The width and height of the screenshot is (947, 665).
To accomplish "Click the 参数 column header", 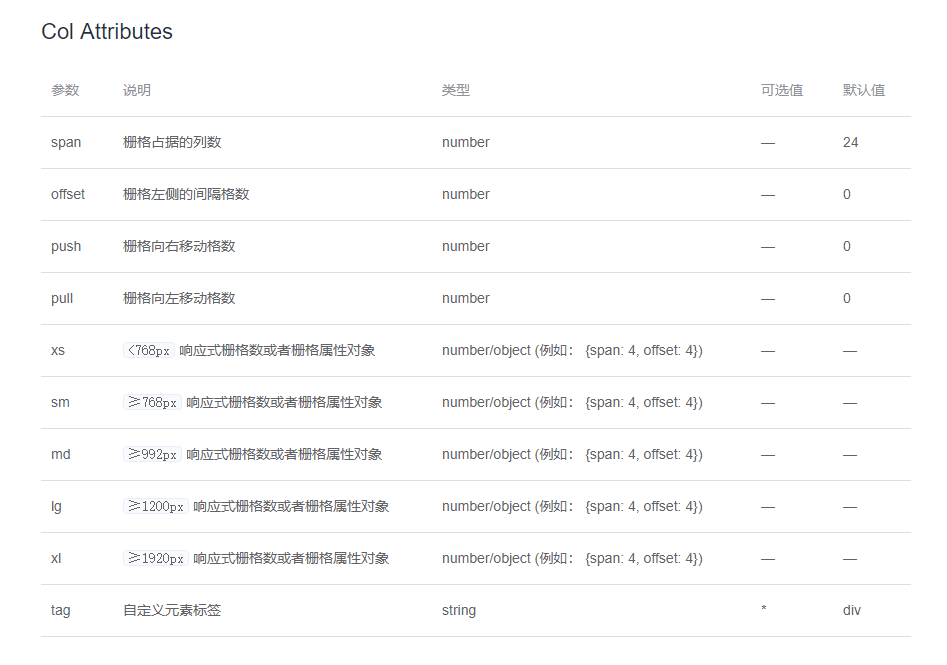I will pos(65,90).
